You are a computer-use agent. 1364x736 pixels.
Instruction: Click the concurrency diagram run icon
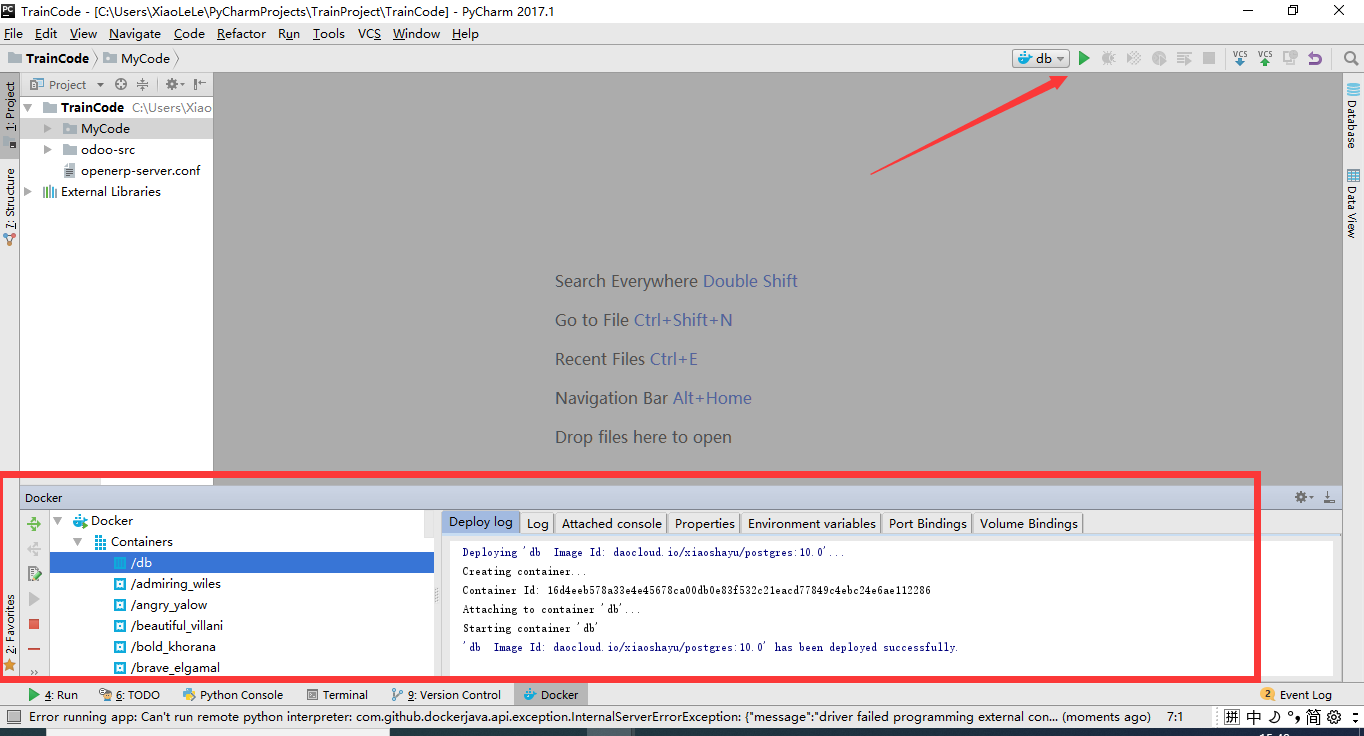coord(1183,58)
